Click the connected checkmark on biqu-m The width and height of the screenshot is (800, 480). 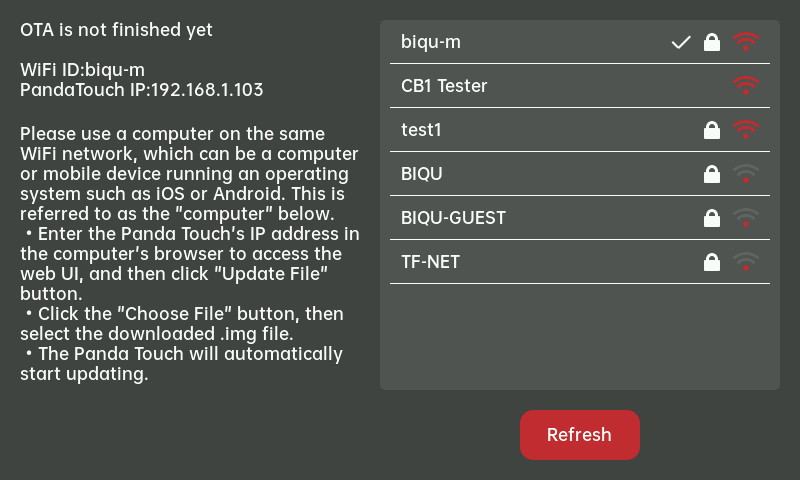681,42
